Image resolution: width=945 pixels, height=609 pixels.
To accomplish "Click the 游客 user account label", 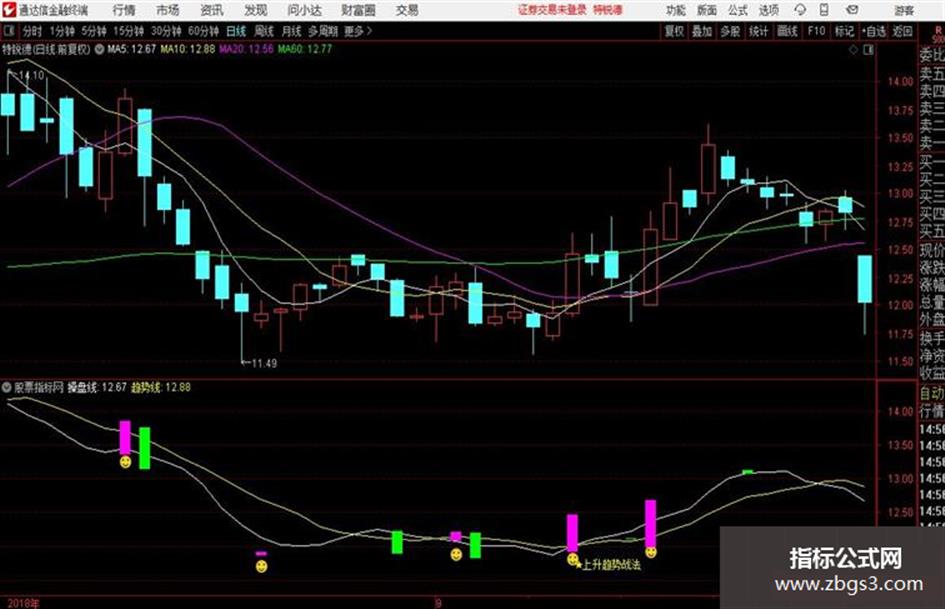I will point(904,10).
